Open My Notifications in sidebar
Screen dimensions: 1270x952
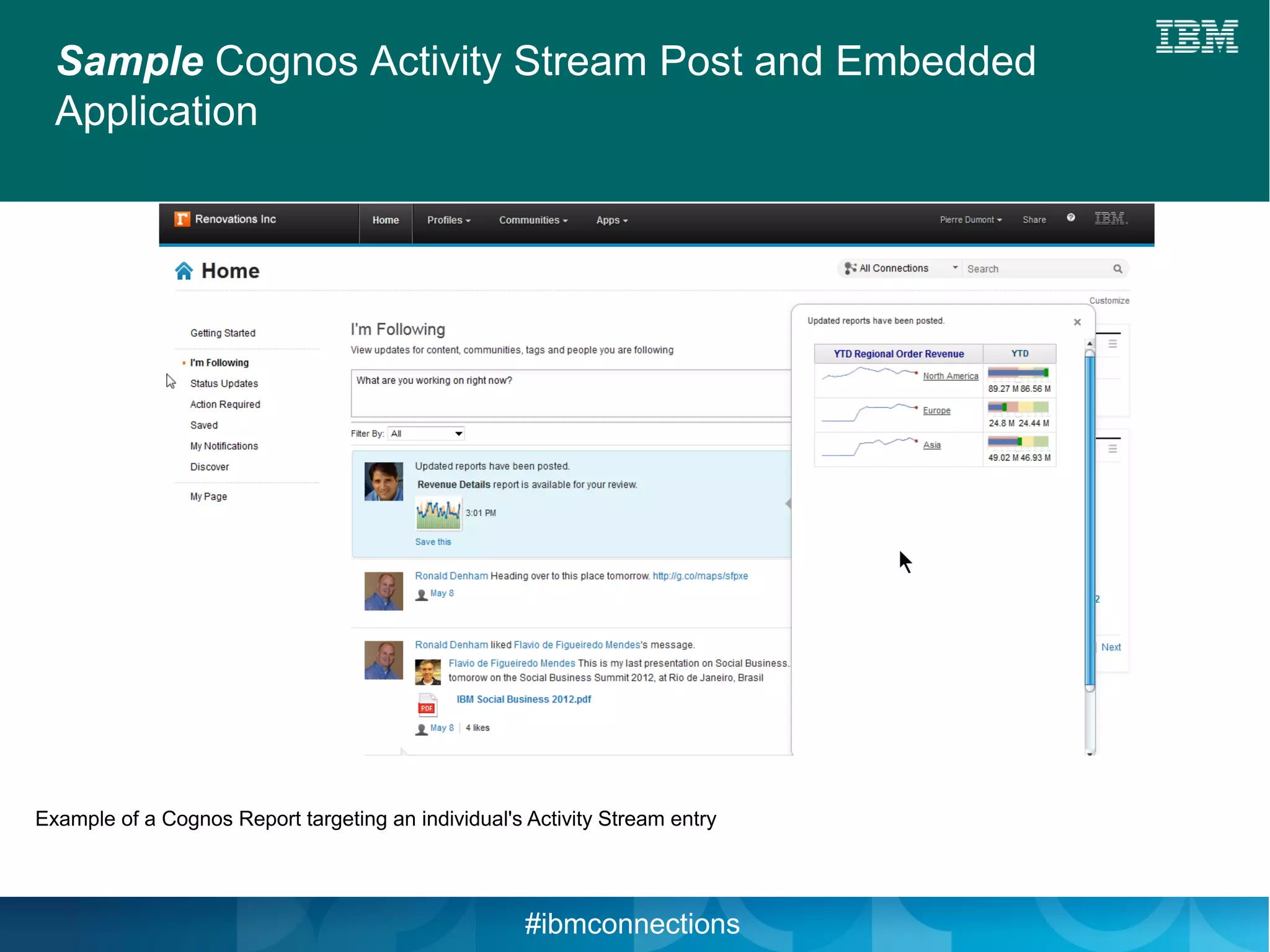[x=224, y=446]
